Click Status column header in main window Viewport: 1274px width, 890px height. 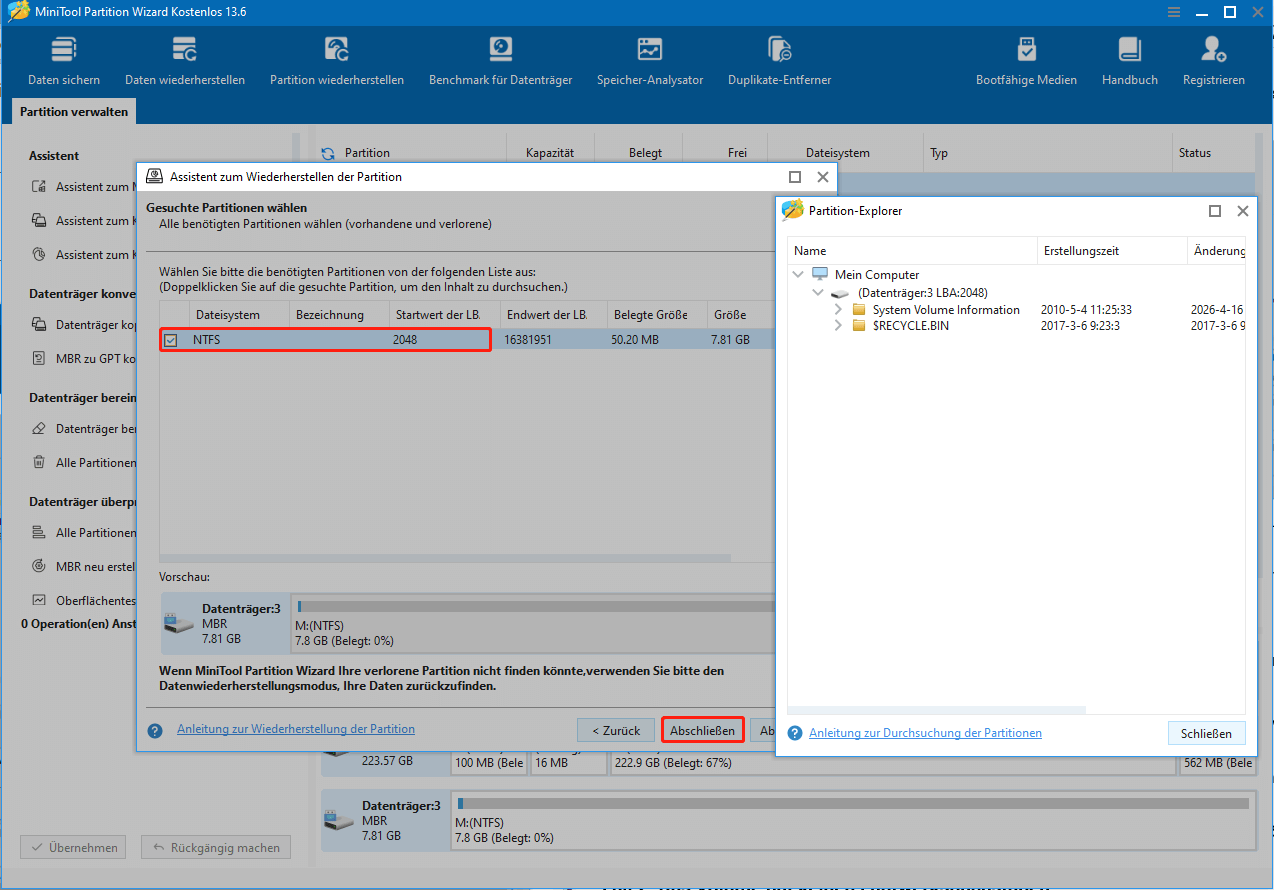point(1195,153)
